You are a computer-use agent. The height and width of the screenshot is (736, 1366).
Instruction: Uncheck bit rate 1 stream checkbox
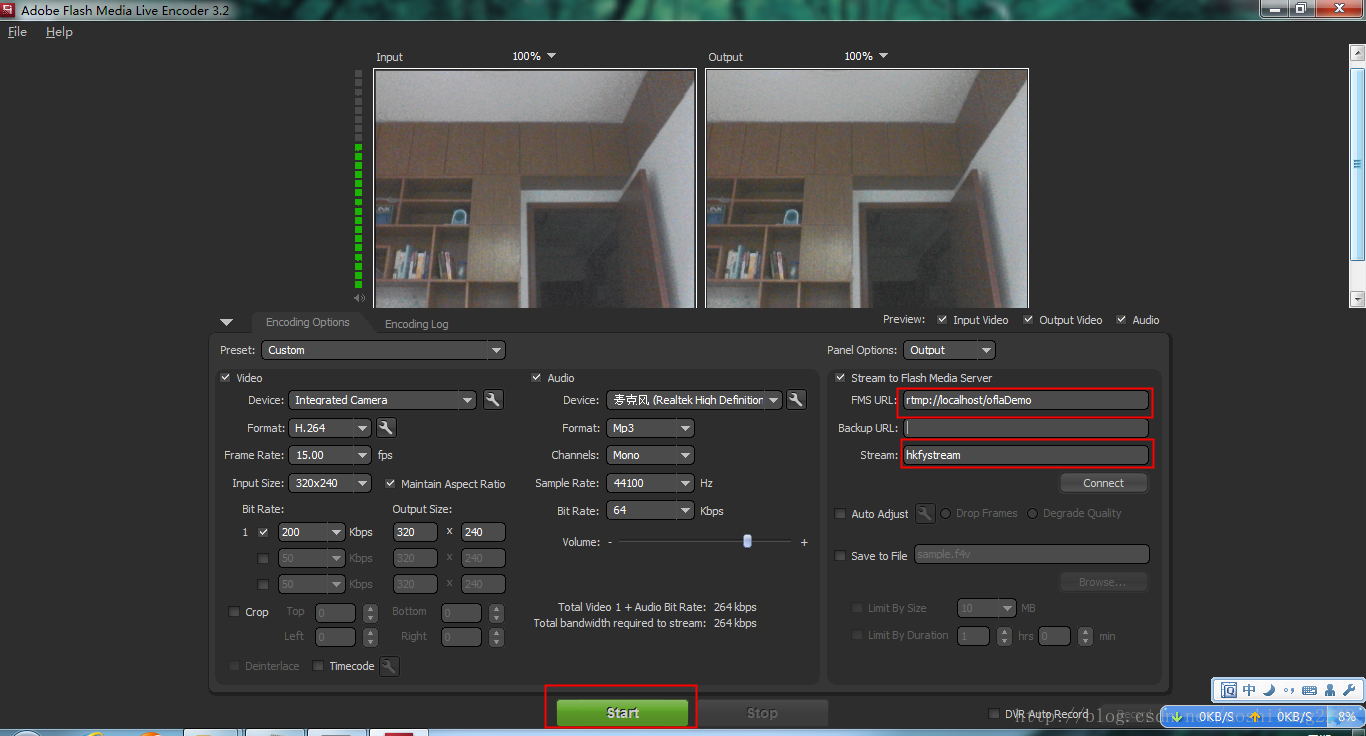click(x=263, y=532)
